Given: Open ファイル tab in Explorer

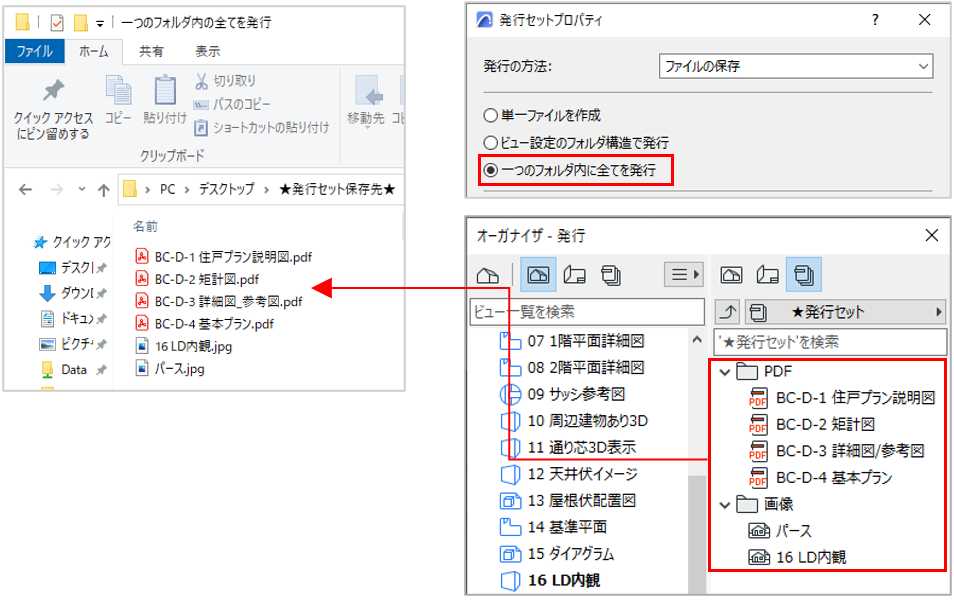Looking at the screenshot, I should (x=34, y=51).
